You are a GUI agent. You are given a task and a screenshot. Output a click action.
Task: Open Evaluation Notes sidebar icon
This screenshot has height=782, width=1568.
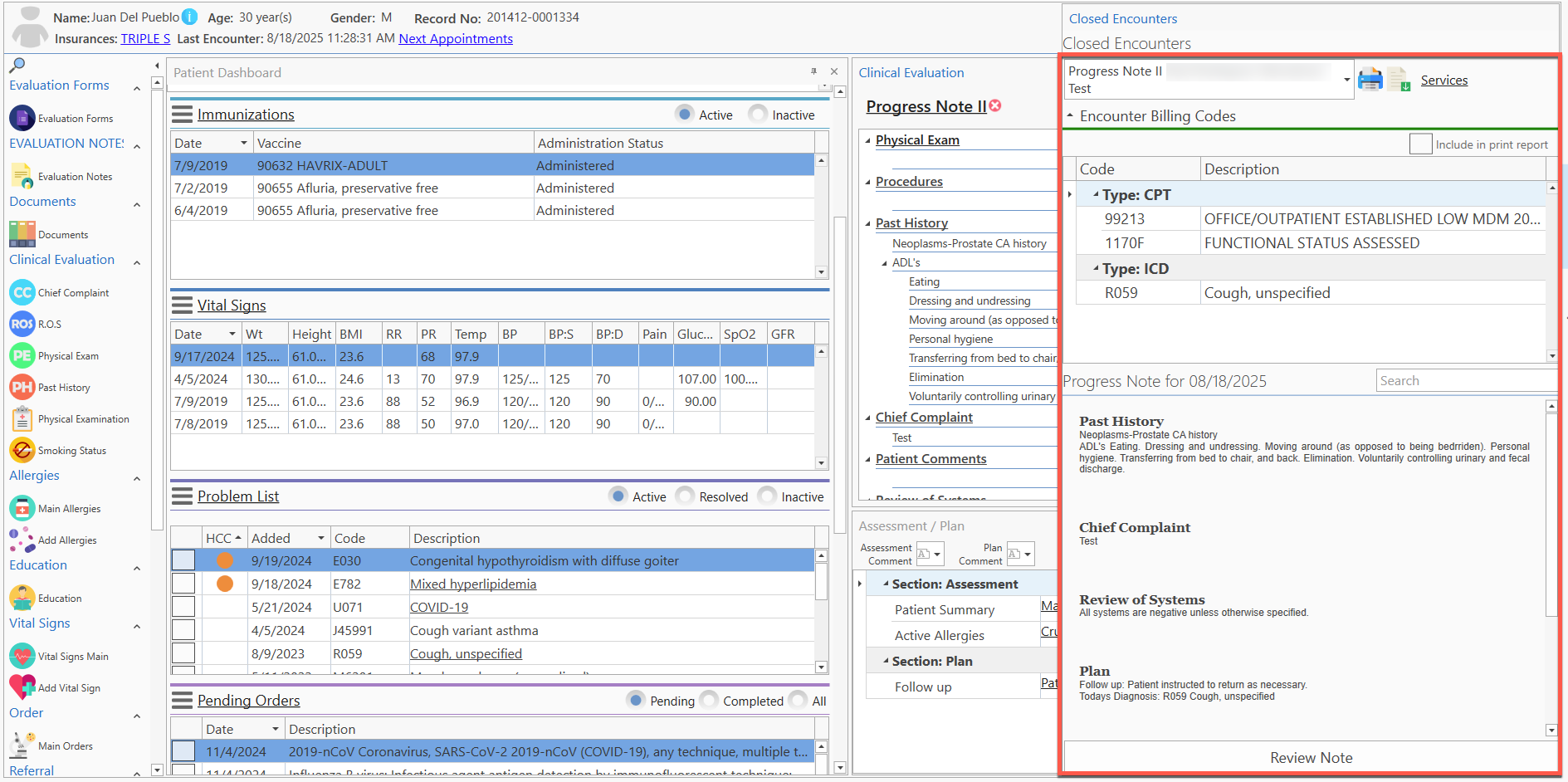click(x=22, y=176)
